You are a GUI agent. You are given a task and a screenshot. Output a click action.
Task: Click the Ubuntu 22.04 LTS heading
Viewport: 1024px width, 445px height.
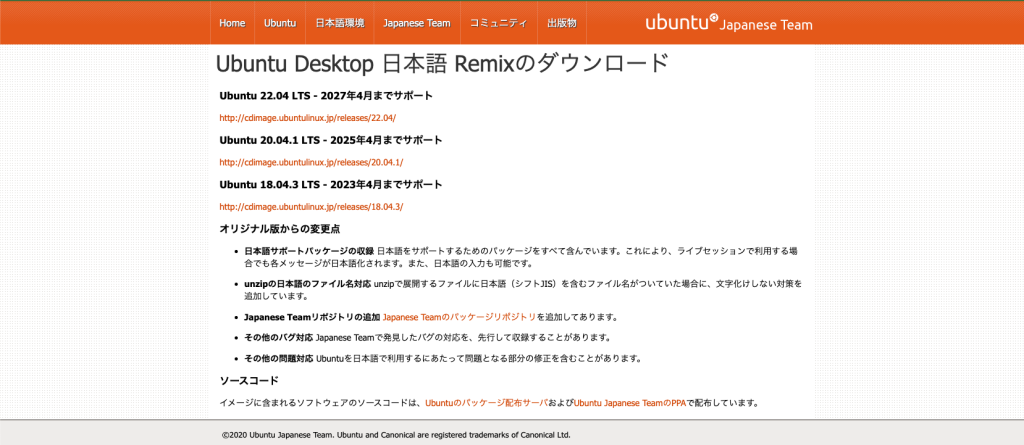(x=326, y=96)
